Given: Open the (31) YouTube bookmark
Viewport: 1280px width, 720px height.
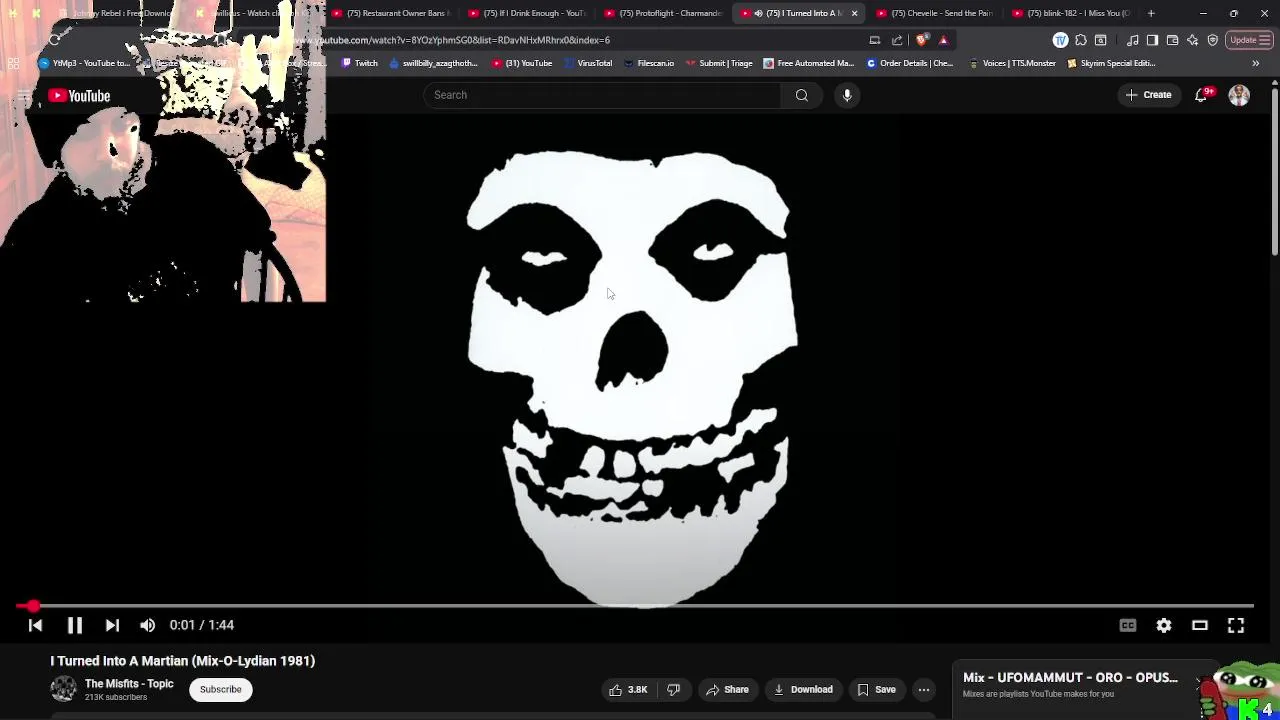Looking at the screenshot, I should click(522, 63).
